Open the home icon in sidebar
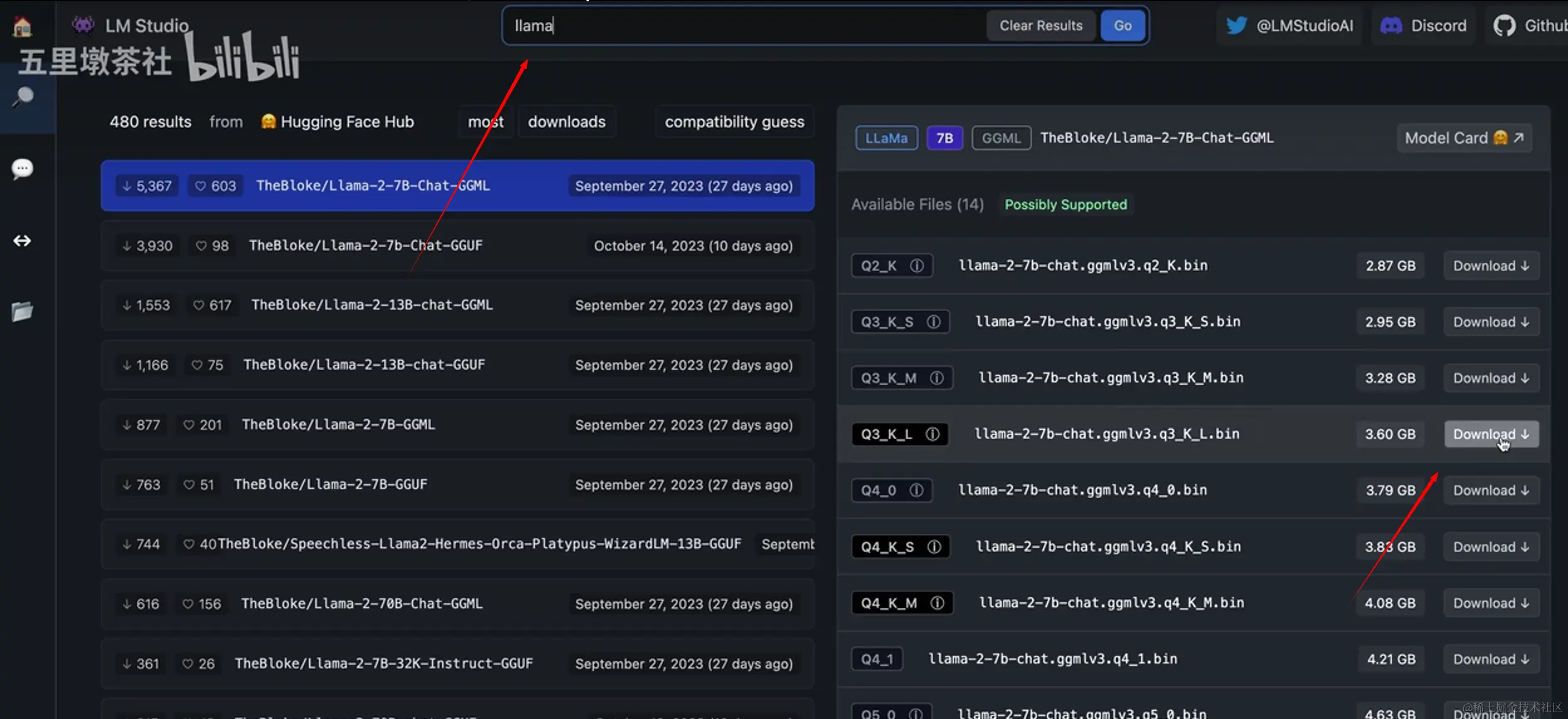 coord(23,27)
